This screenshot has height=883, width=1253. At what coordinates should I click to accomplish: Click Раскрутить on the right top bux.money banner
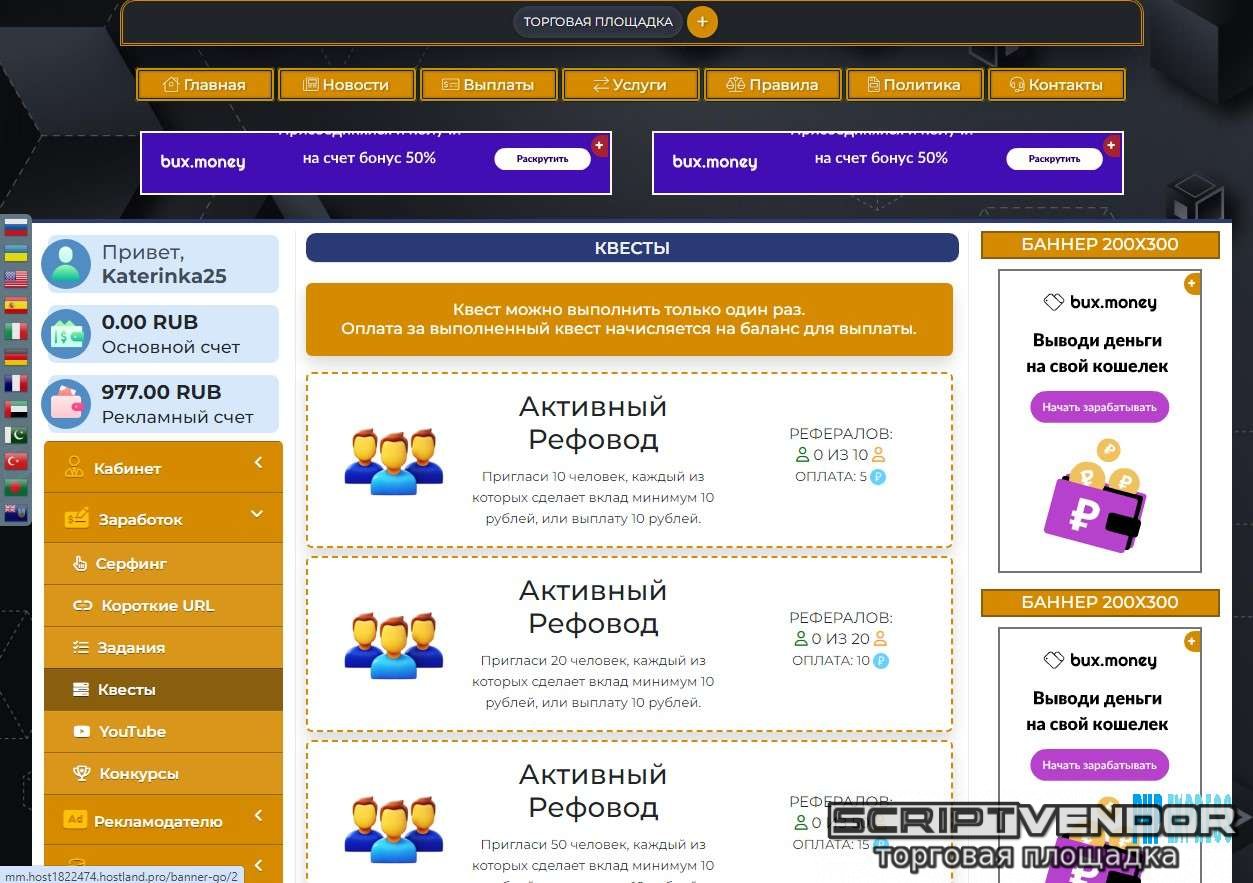point(1055,159)
